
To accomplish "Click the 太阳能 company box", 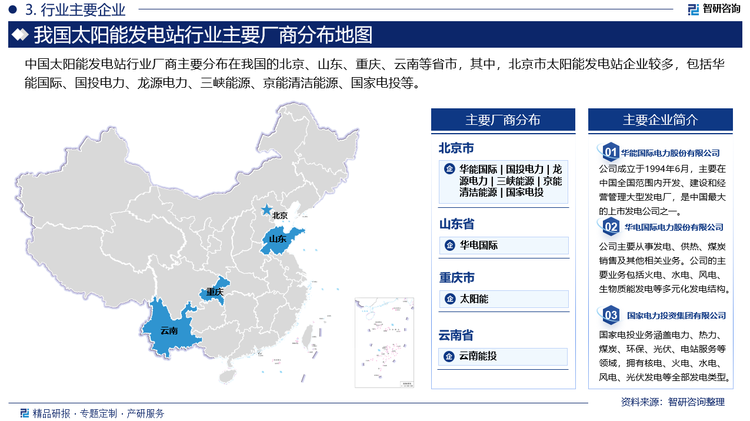I will point(504,299).
